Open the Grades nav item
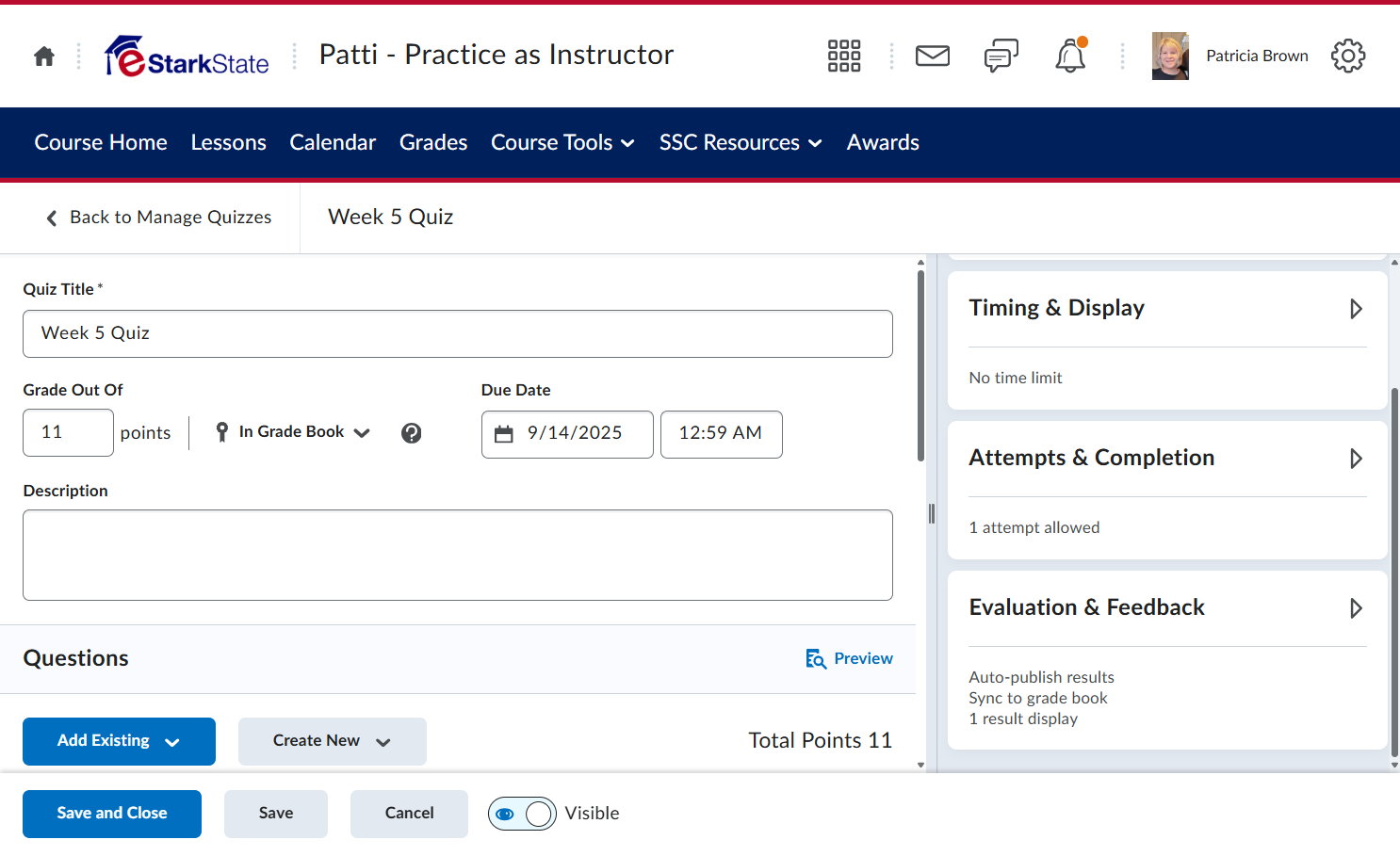Image resolution: width=1400 pixels, height=856 pixels. pos(433,143)
